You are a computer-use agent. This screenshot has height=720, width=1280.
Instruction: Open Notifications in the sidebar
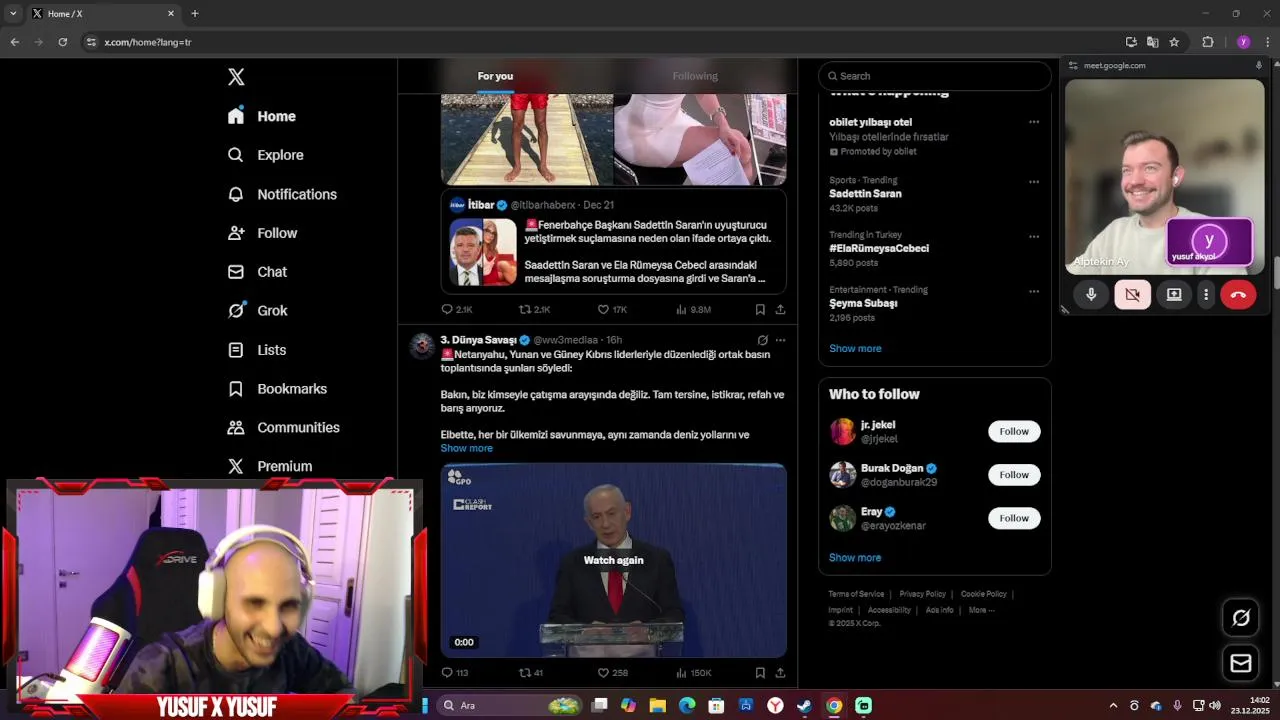(x=282, y=194)
